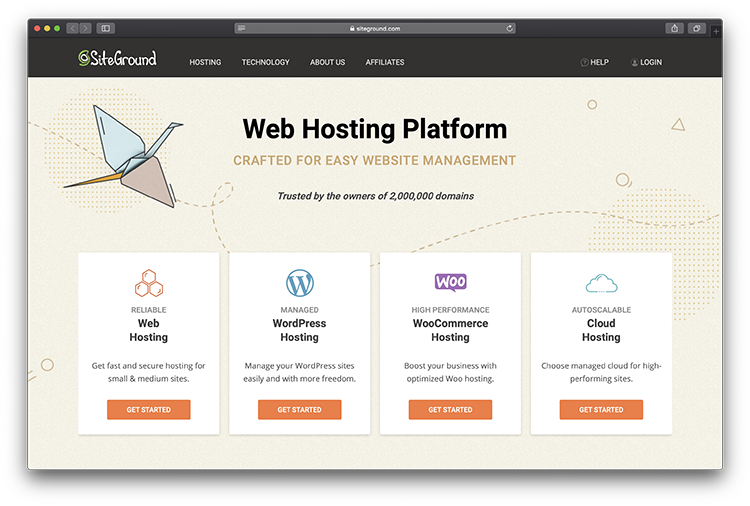
Task: Click the Login link
Action: coord(646,62)
